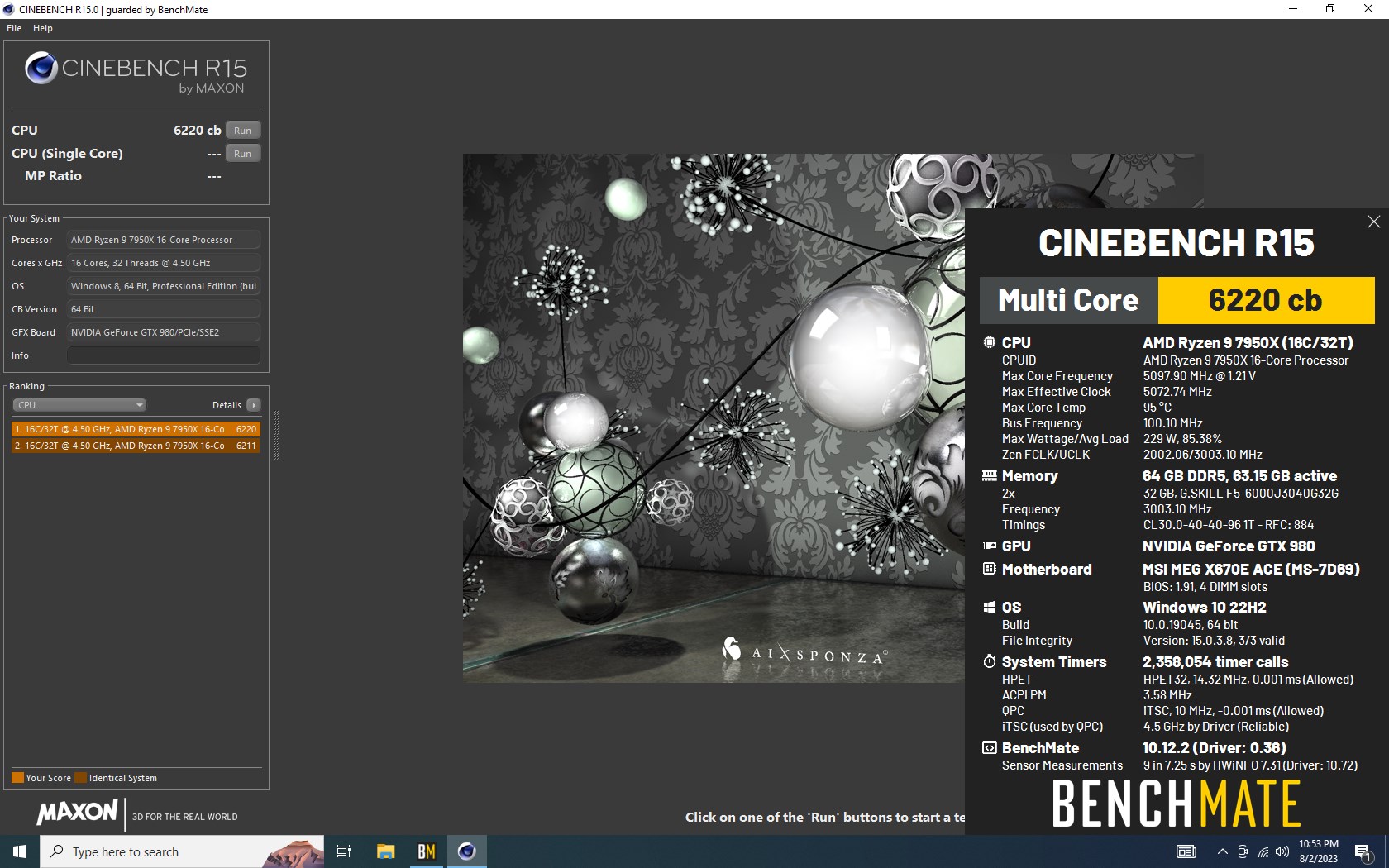Click the Timings value CL30.0-40-40-96
Image resolution: width=1389 pixels, height=868 pixels.
[x=1228, y=525]
